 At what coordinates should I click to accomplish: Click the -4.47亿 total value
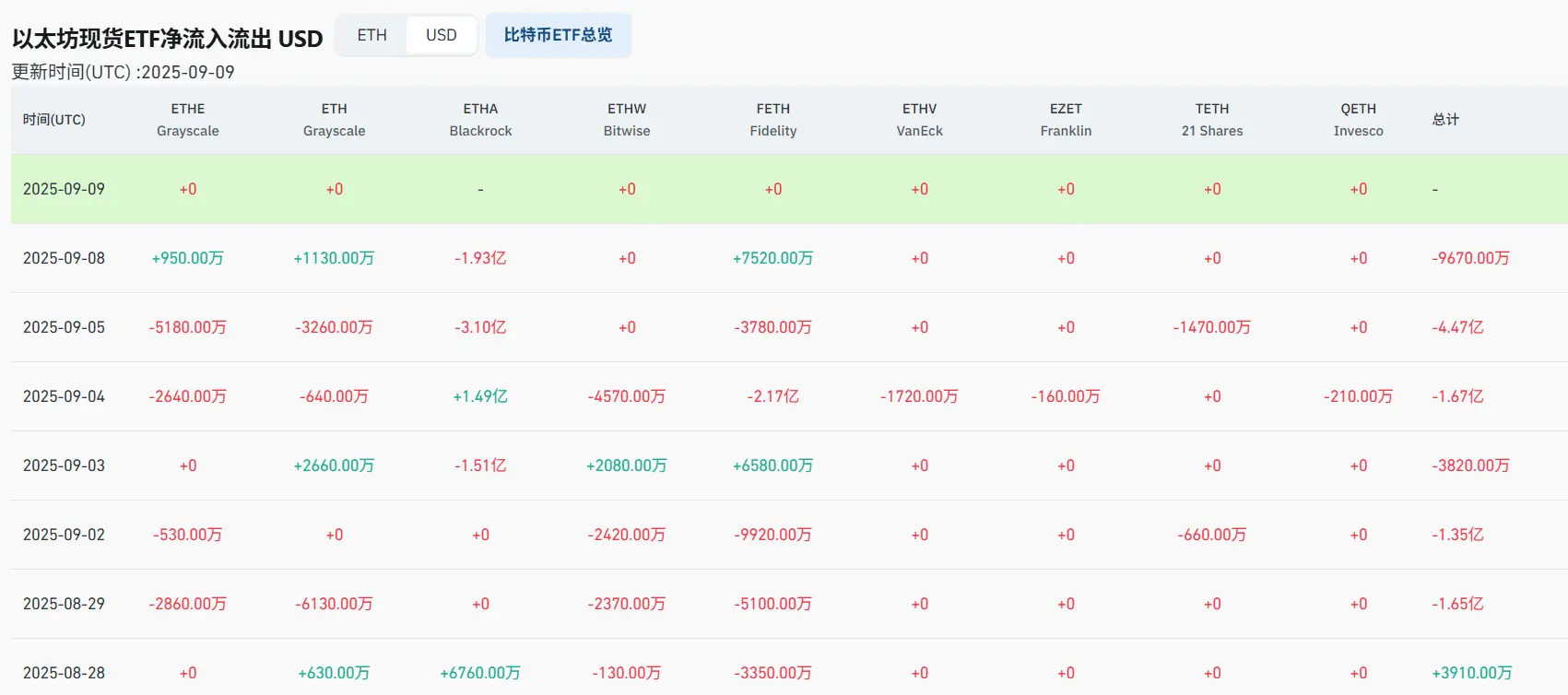coord(1458,327)
